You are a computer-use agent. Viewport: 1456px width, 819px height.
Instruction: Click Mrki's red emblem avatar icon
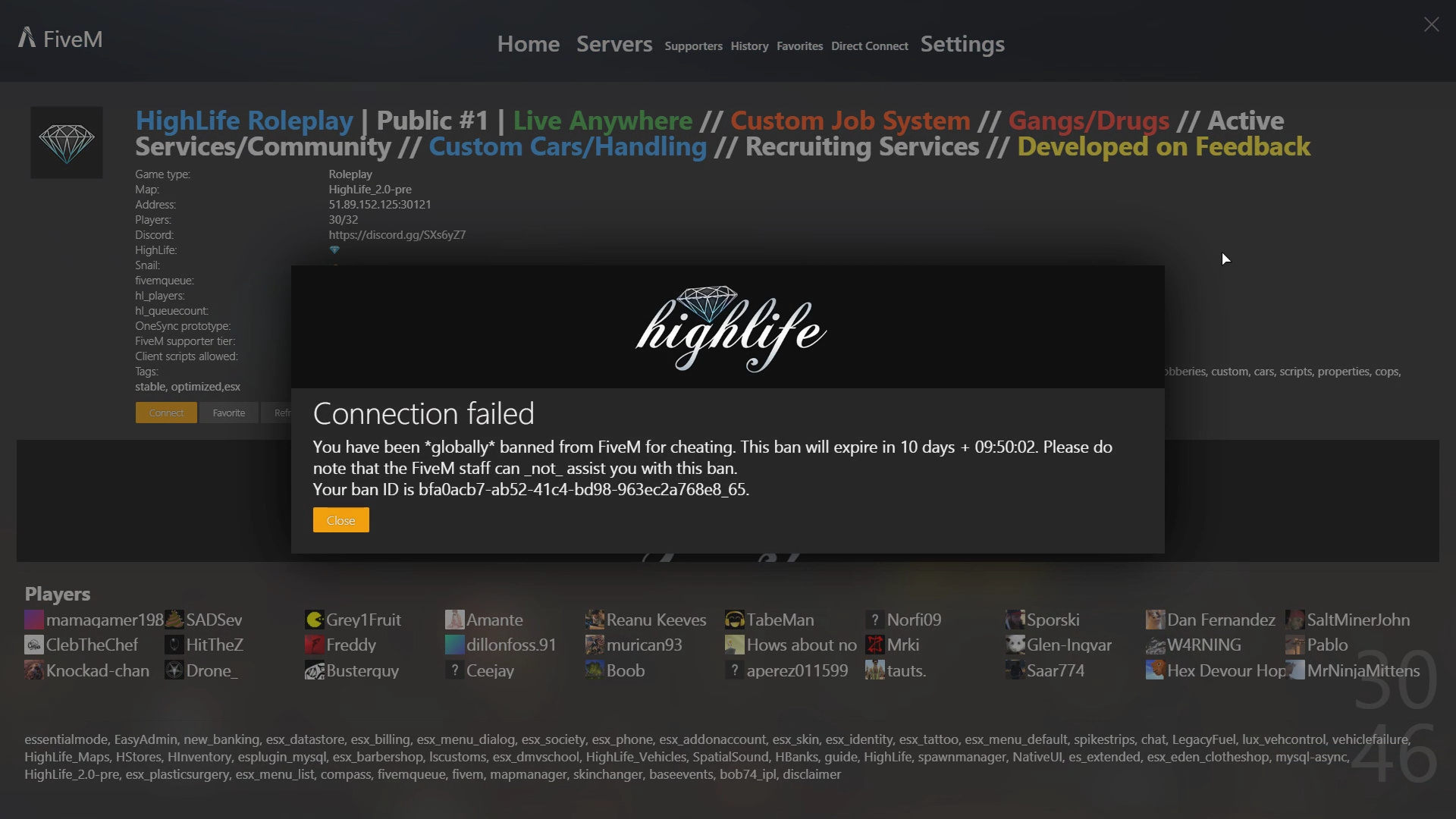coord(874,645)
